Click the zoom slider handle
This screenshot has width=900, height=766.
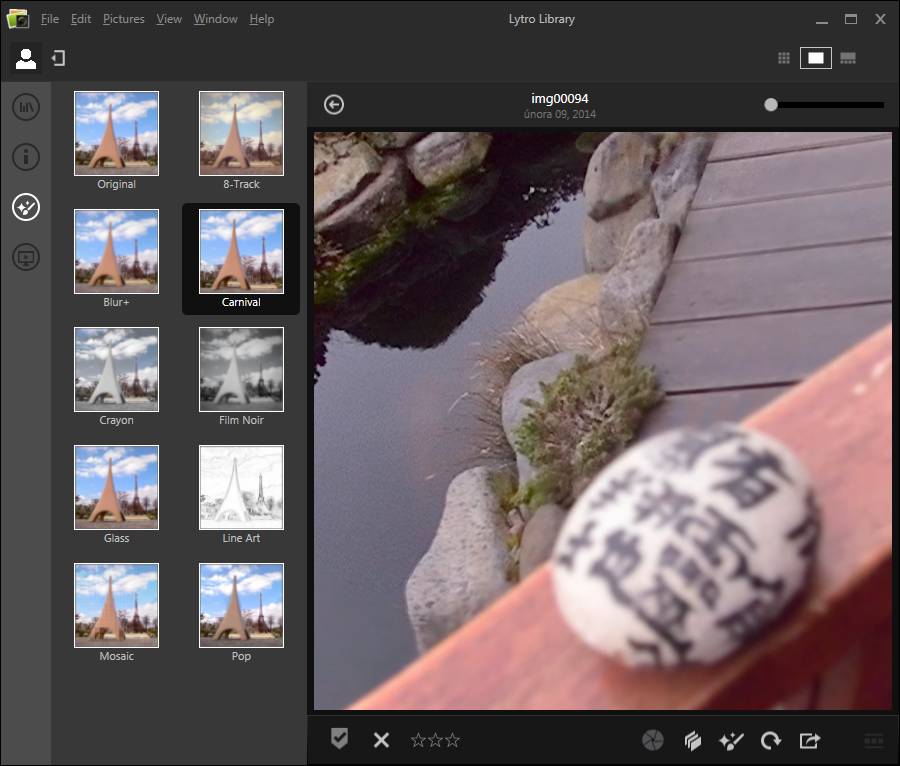(x=771, y=104)
